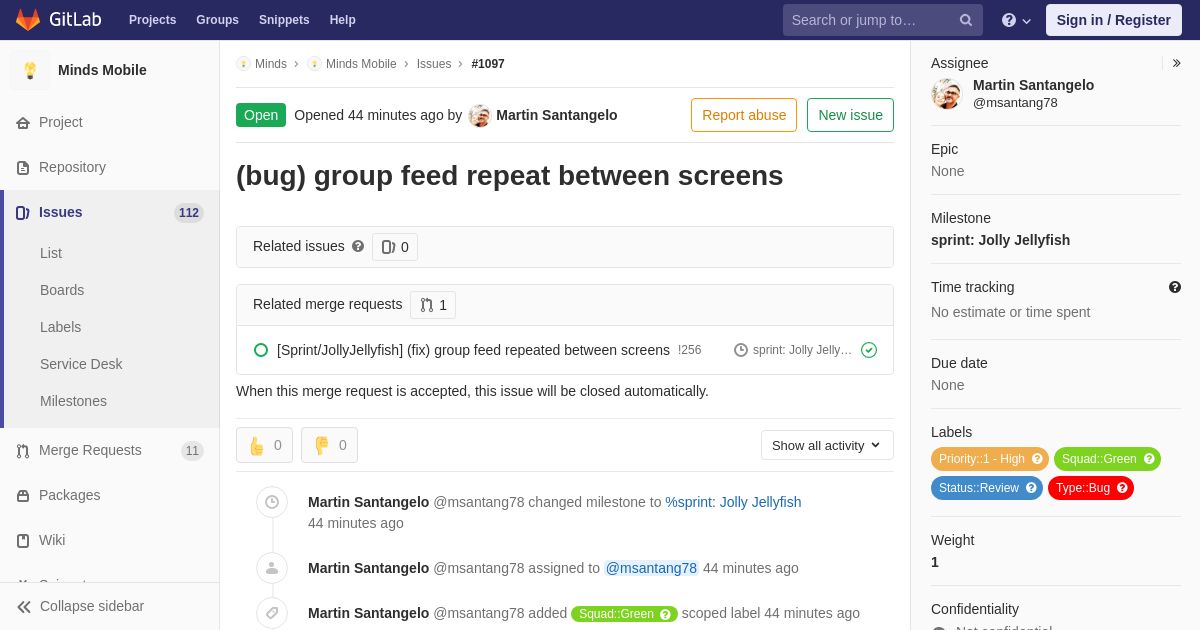
Task: Click the Related issues help icon
Action: (358, 246)
